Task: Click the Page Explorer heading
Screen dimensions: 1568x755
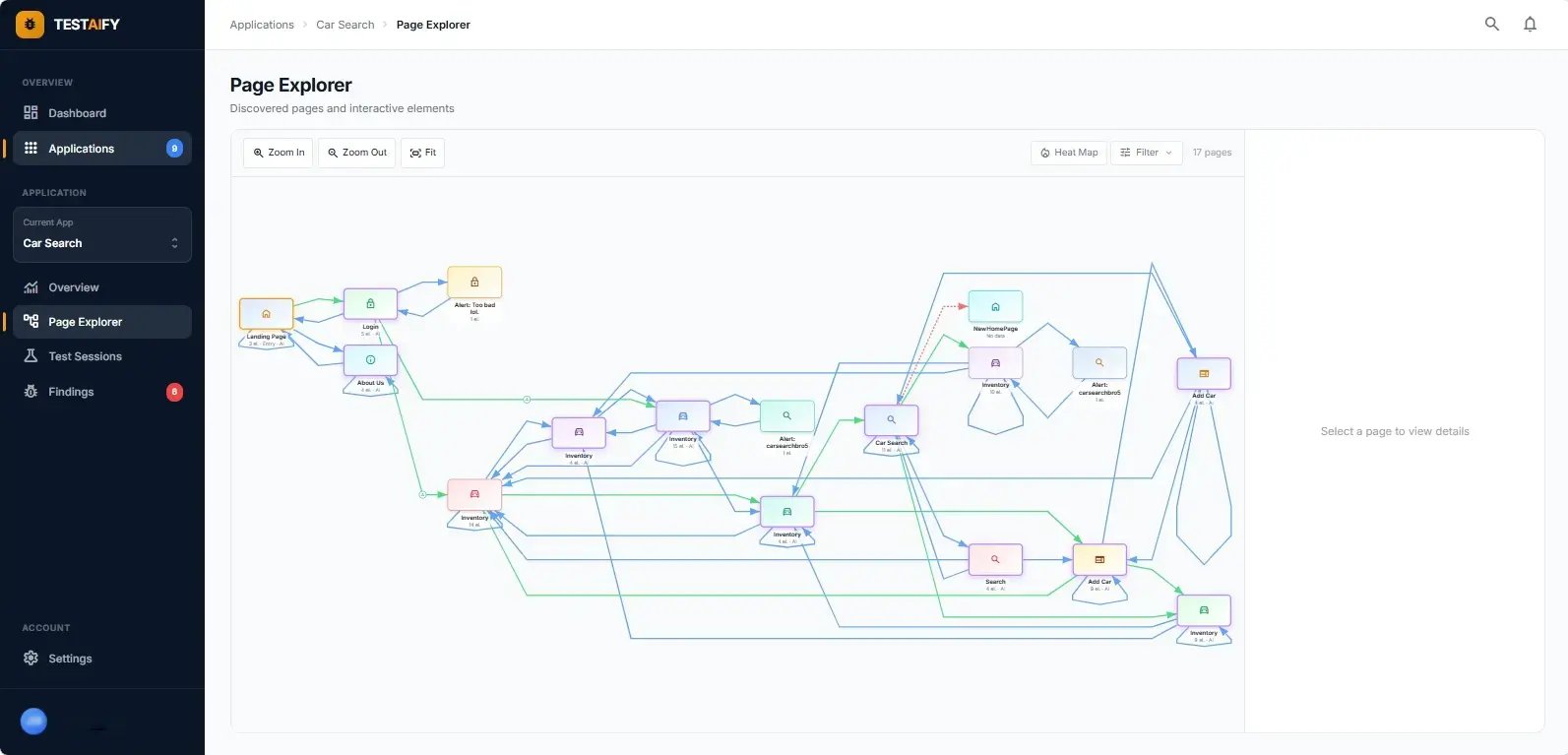Action: pyautogui.click(x=290, y=86)
